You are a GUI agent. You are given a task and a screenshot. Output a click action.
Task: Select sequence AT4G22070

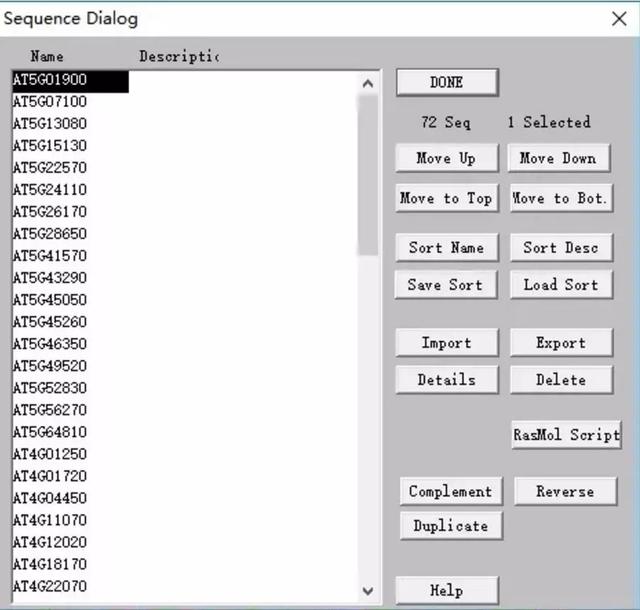pyautogui.click(x=50, y=587)
